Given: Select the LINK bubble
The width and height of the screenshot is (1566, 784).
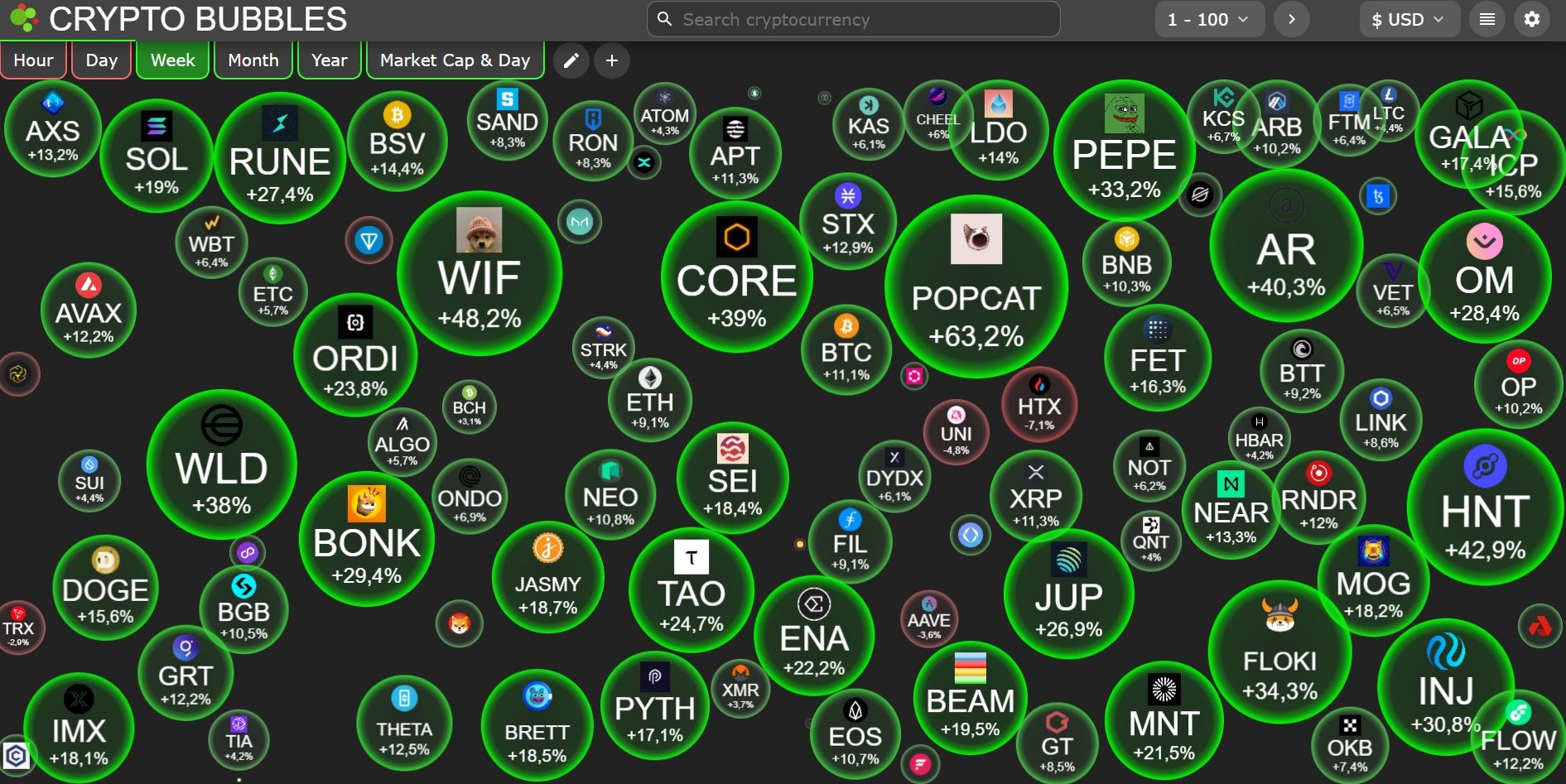Looking at the screenshot, I should coord(1380,420).
